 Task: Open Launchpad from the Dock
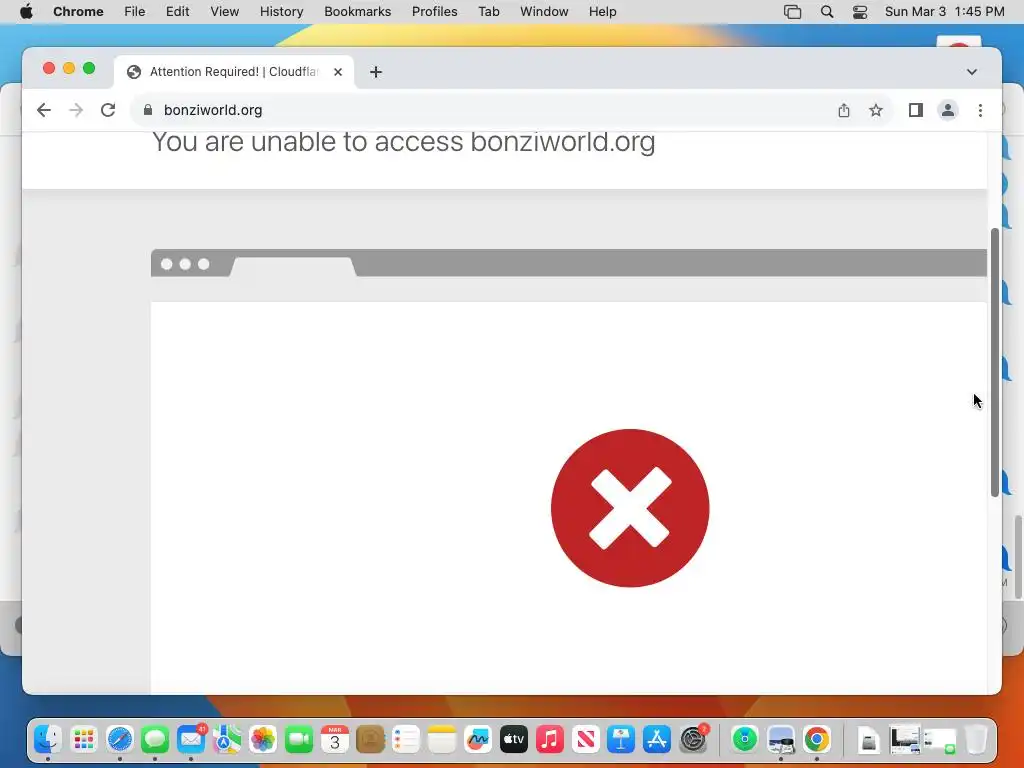pyautogui.click(x=84, y=739)
